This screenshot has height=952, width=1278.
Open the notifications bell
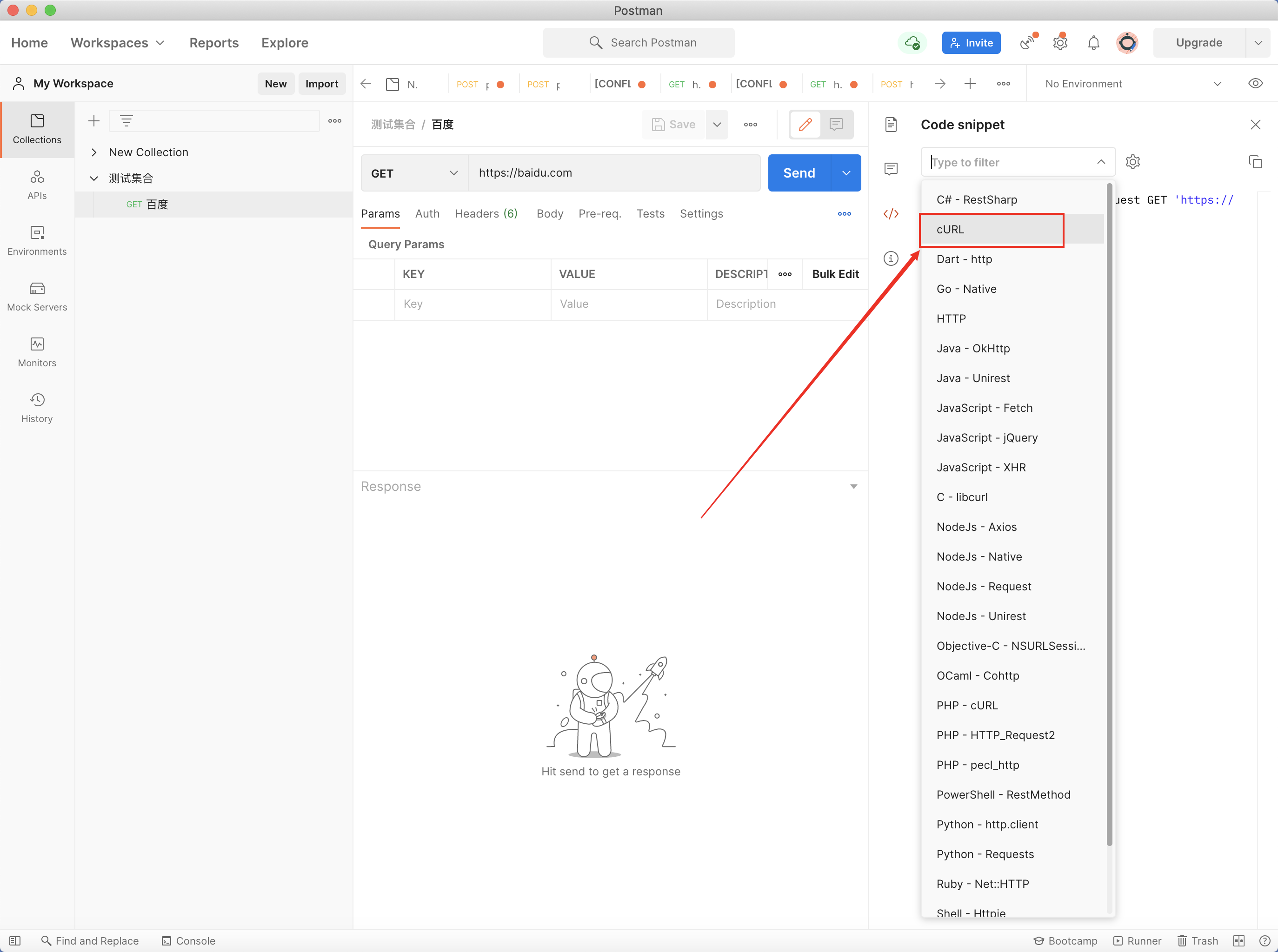point(1093,43)
